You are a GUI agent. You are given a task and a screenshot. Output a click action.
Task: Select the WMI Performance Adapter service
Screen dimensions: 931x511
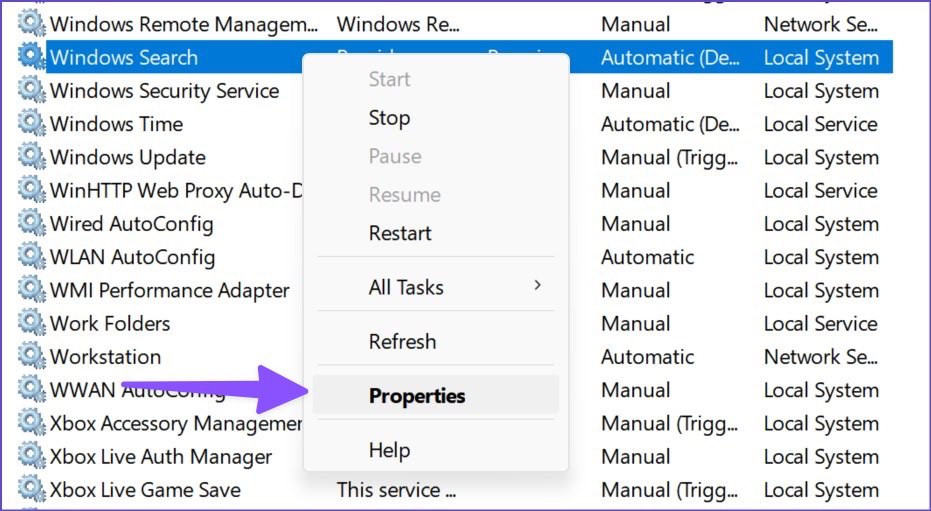coord(170,290)
